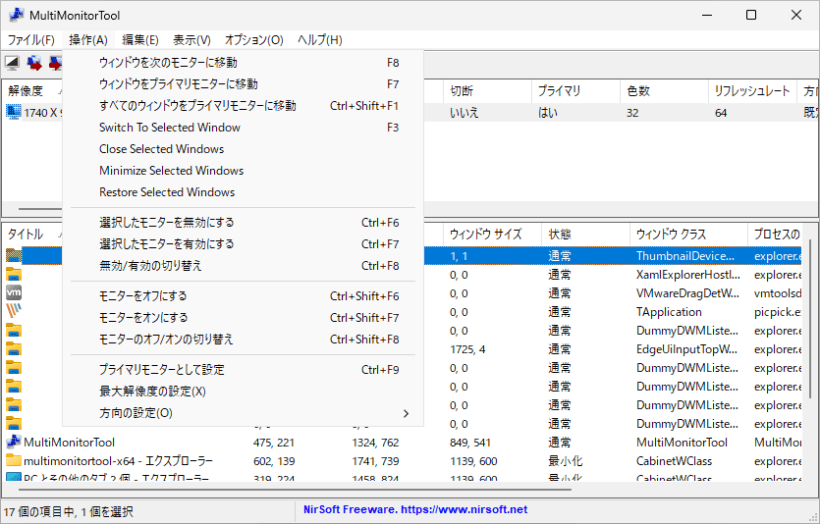The image size is (820, 524).
Task: Click the window list horizontal scrollbar
Action: [295, 489]
